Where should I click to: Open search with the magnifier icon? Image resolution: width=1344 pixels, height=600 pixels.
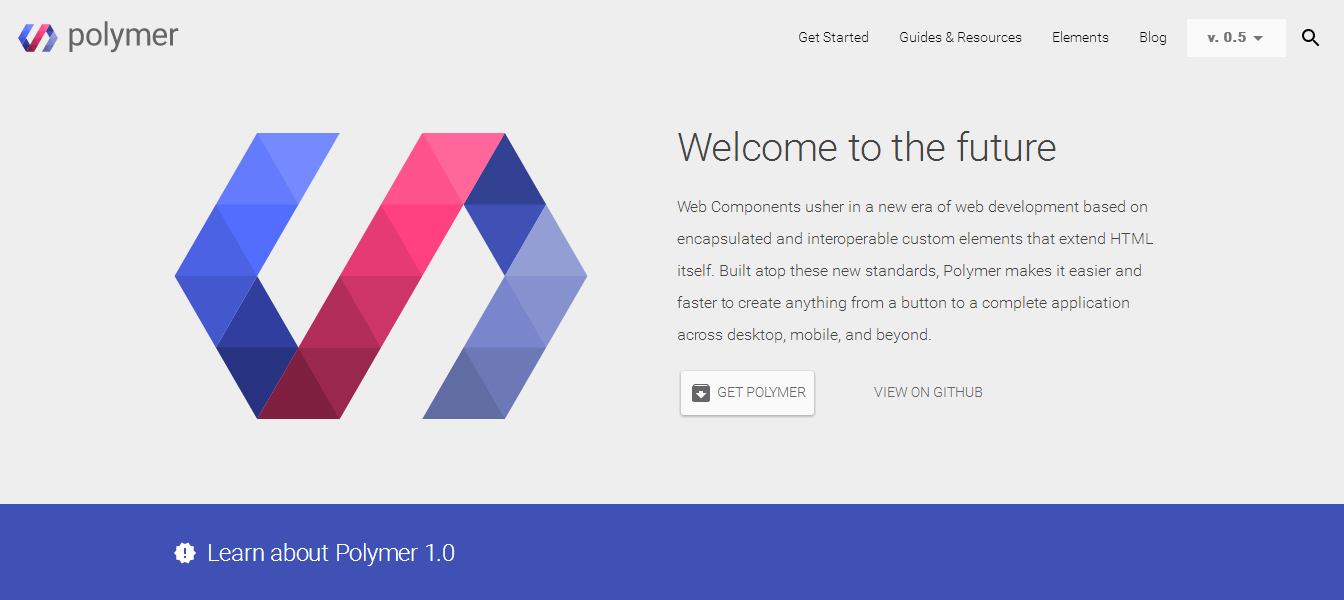pos(1310,38)
